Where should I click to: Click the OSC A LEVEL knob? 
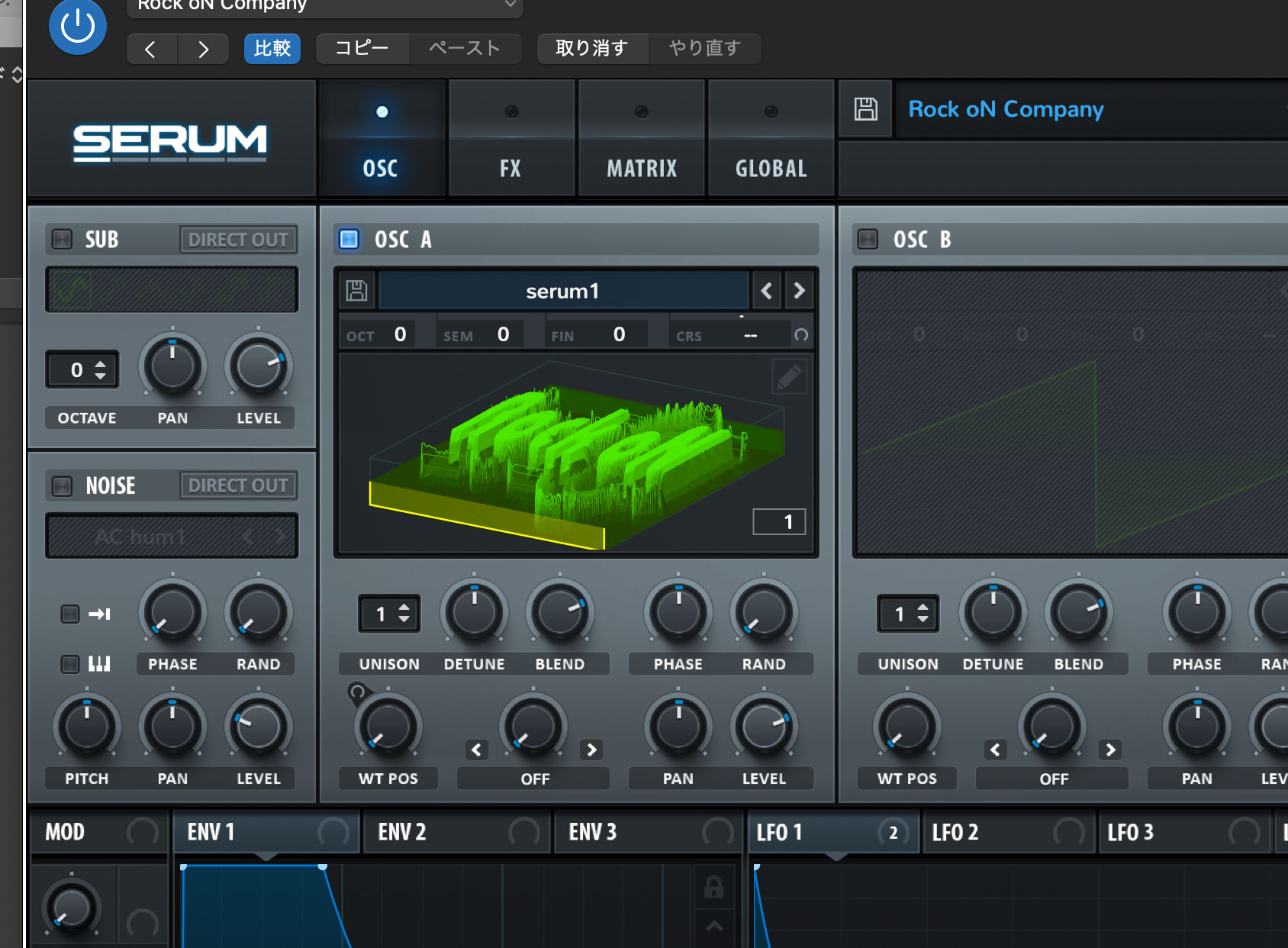coord(764,727)
